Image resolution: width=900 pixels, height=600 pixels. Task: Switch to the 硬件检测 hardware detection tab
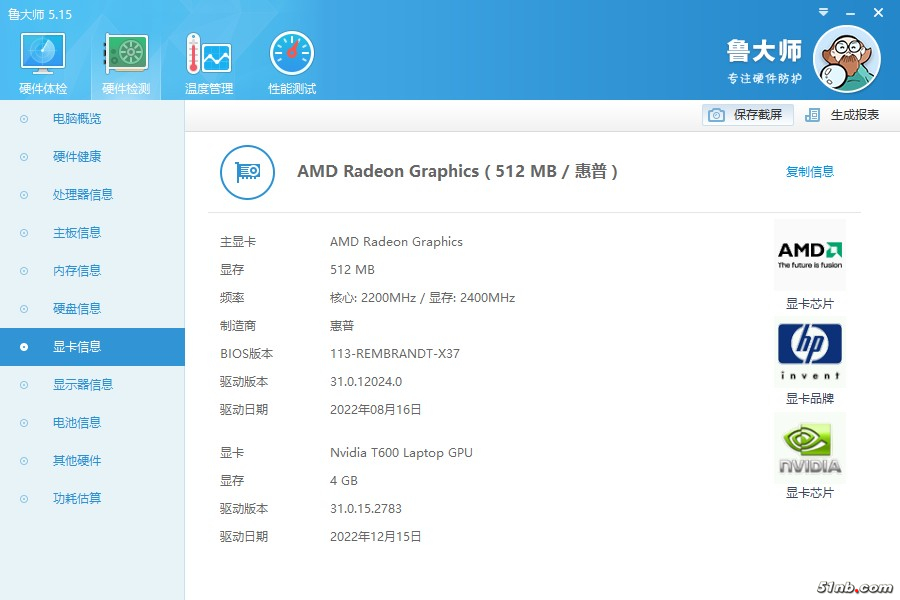[x=126, y=63]
